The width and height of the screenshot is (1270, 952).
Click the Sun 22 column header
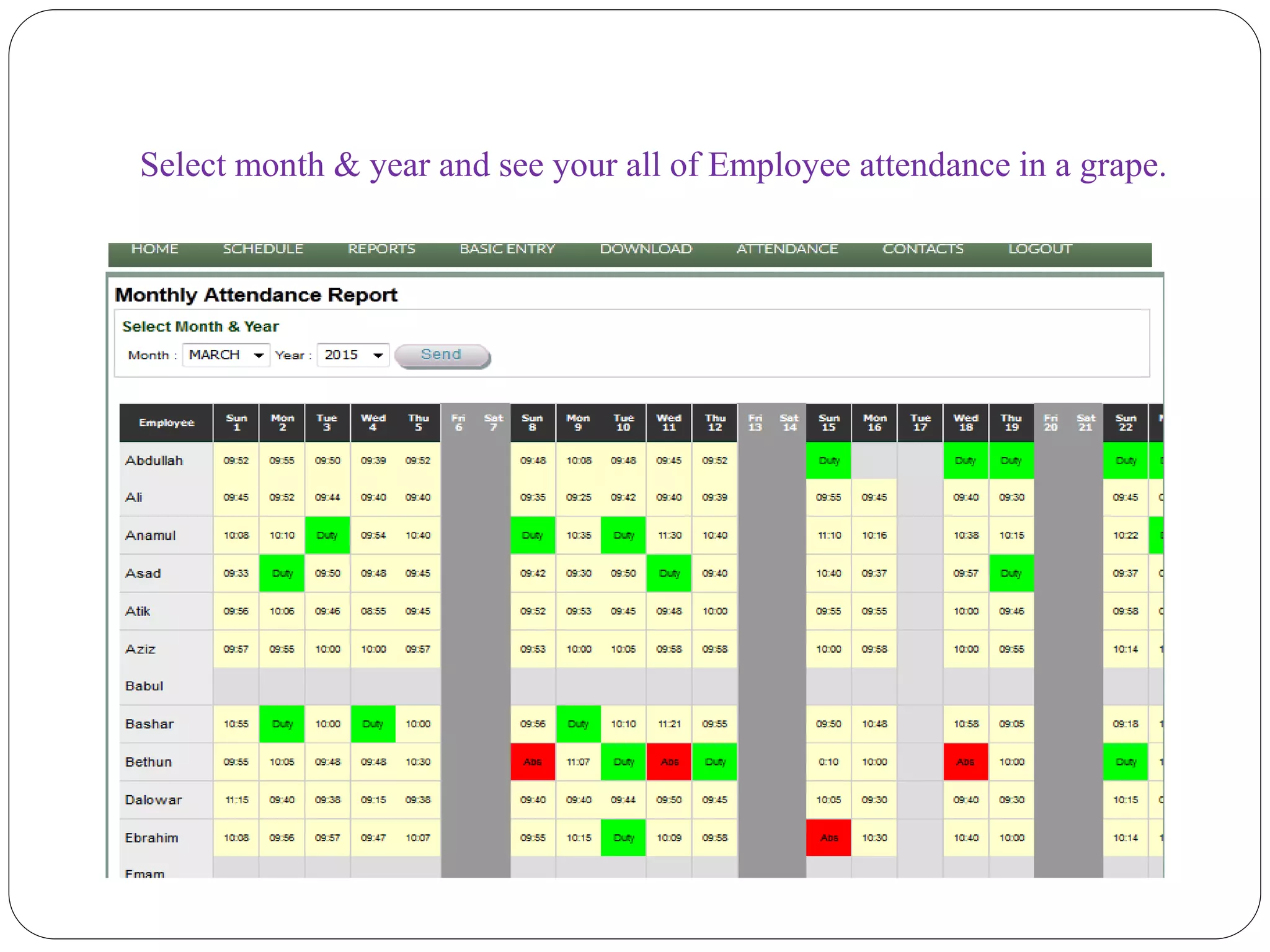tap(1126, 423)
